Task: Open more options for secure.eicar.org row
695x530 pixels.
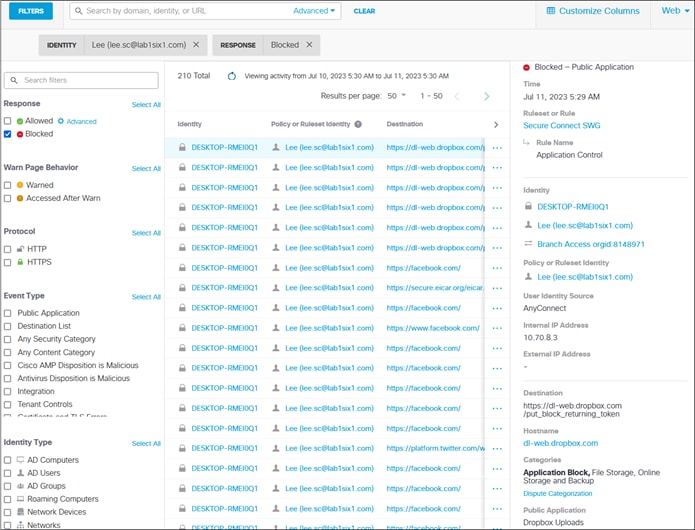Action: pyautogui.click(x=497, y=288)
